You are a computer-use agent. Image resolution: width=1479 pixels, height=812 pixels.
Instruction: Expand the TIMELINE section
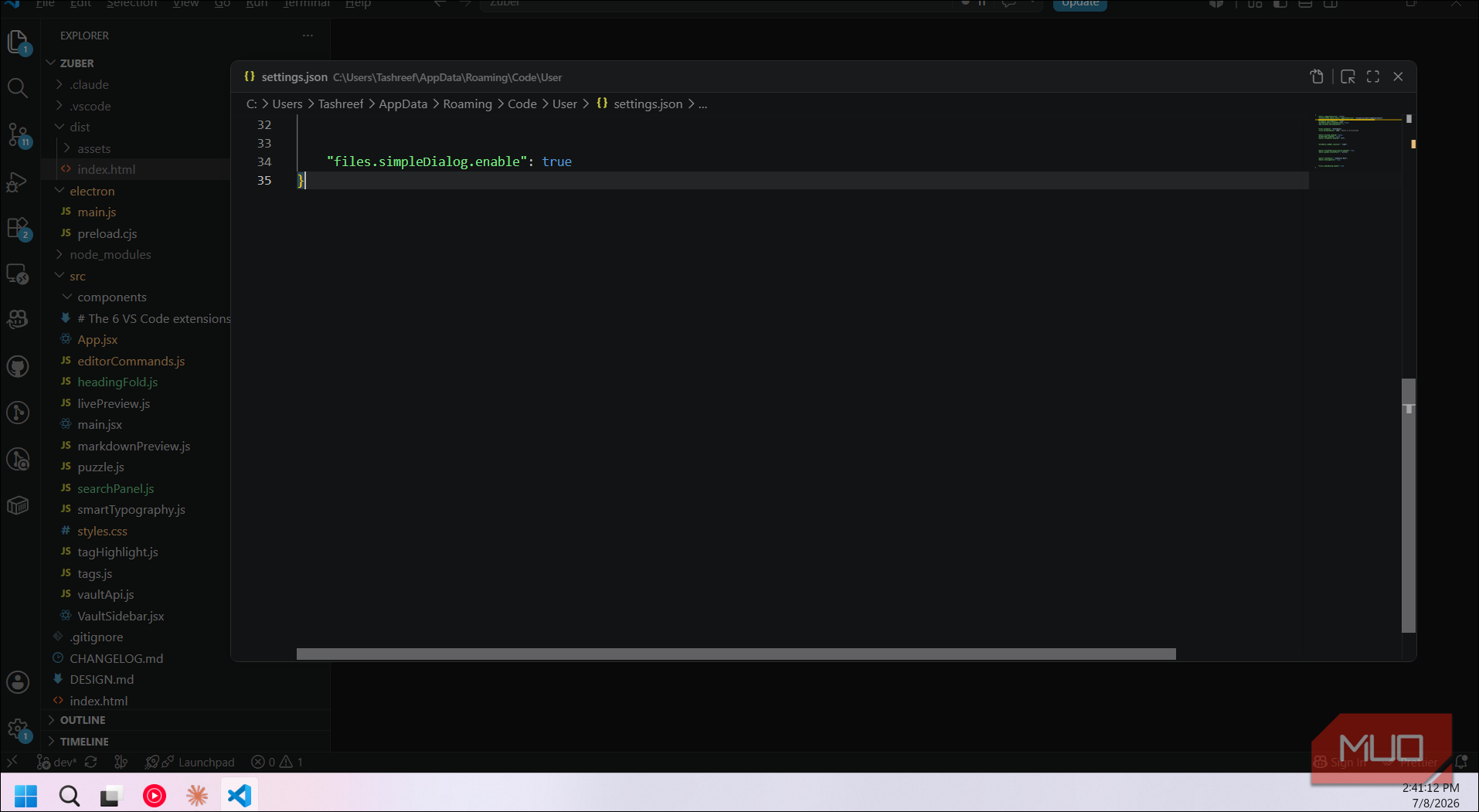pos(84,742)
